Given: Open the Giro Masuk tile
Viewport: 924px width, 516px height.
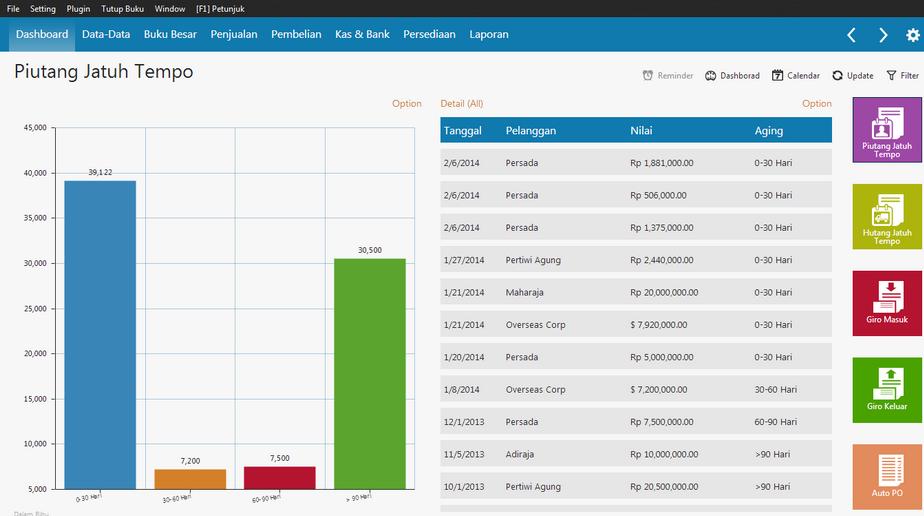Looking at the screenshot, I should [x=887, y=303].
